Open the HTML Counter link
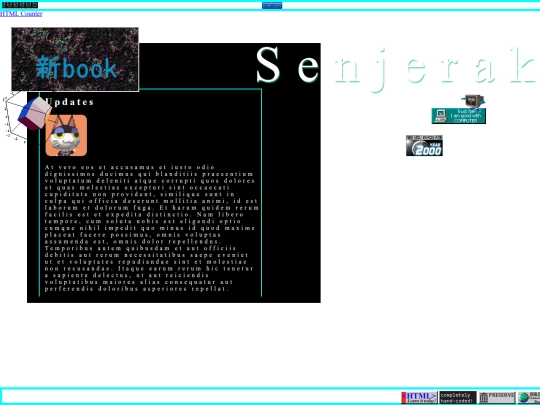Screen dimensions: 540x405 pyautogui.click(x=21, y=14)
